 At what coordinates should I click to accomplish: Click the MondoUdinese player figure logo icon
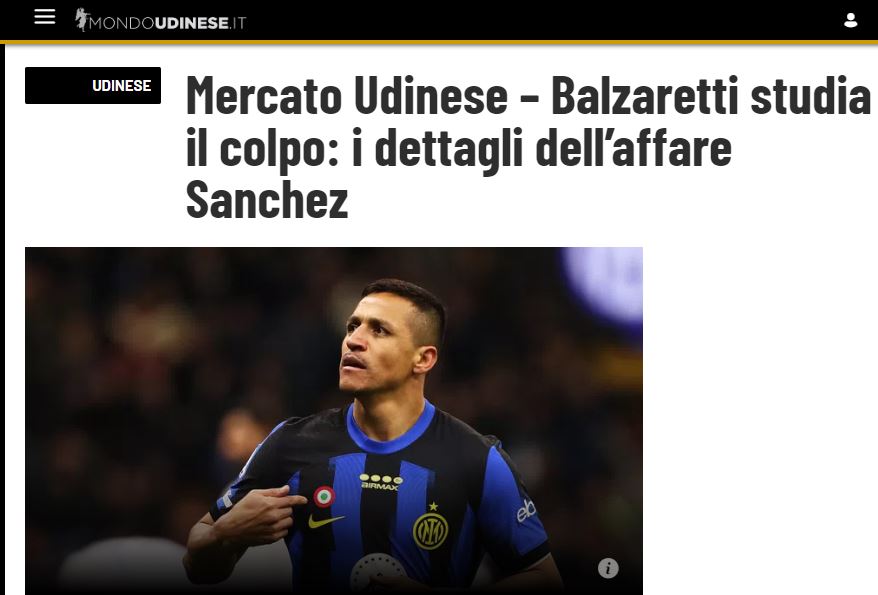[82, 19]
